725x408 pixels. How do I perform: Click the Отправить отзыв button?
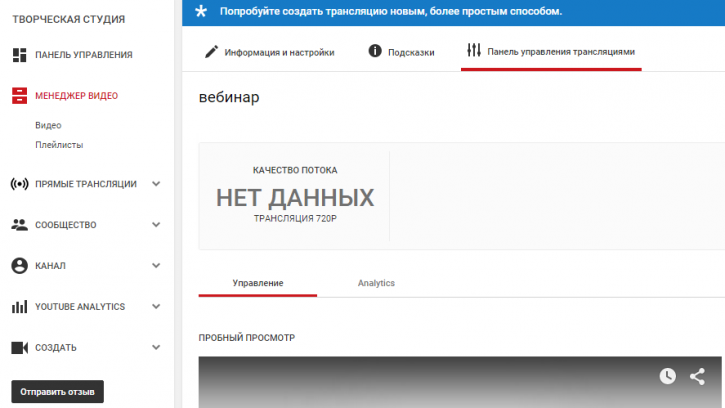click(57, 392)
